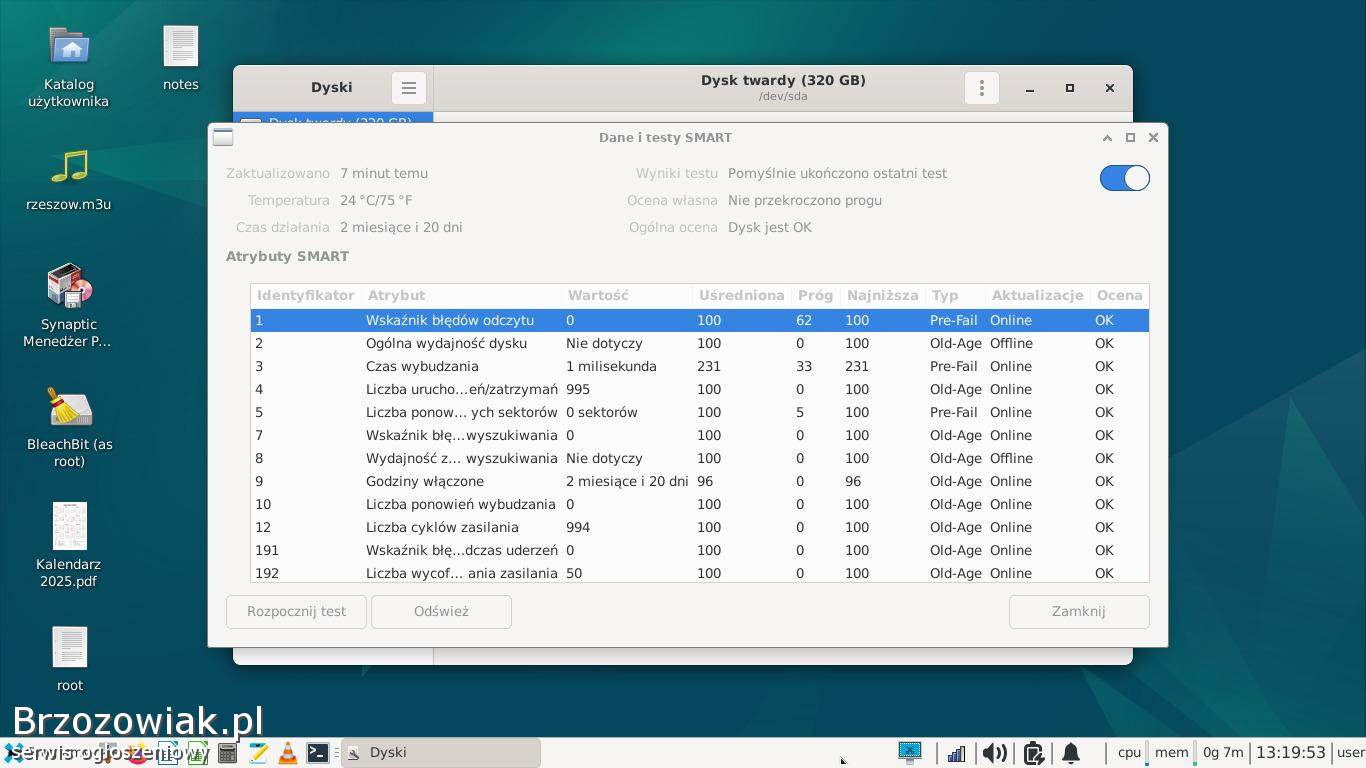Open the drive options three-dot menu
Screen dimensions: 1366x768
(x=981, y=88)
